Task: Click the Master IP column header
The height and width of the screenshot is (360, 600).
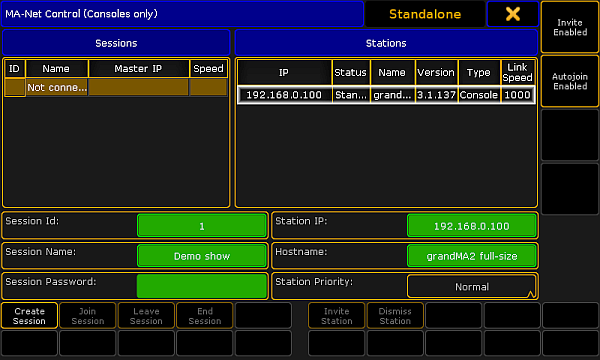Action: point(139,68)
